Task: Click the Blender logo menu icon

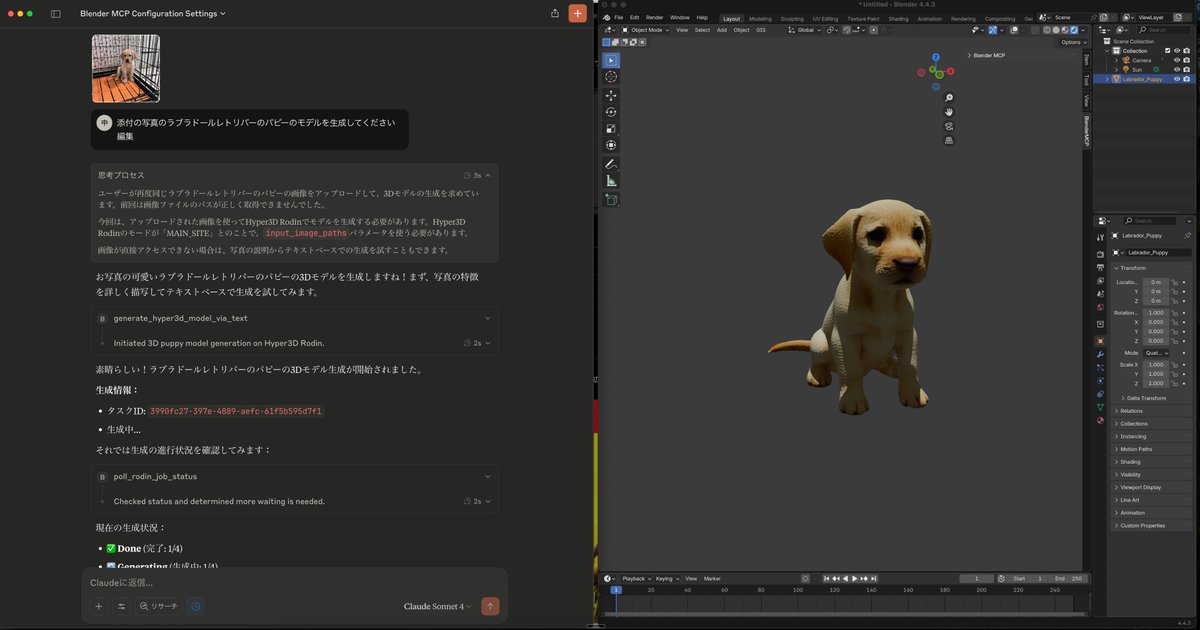Action: tap(606, 17)
